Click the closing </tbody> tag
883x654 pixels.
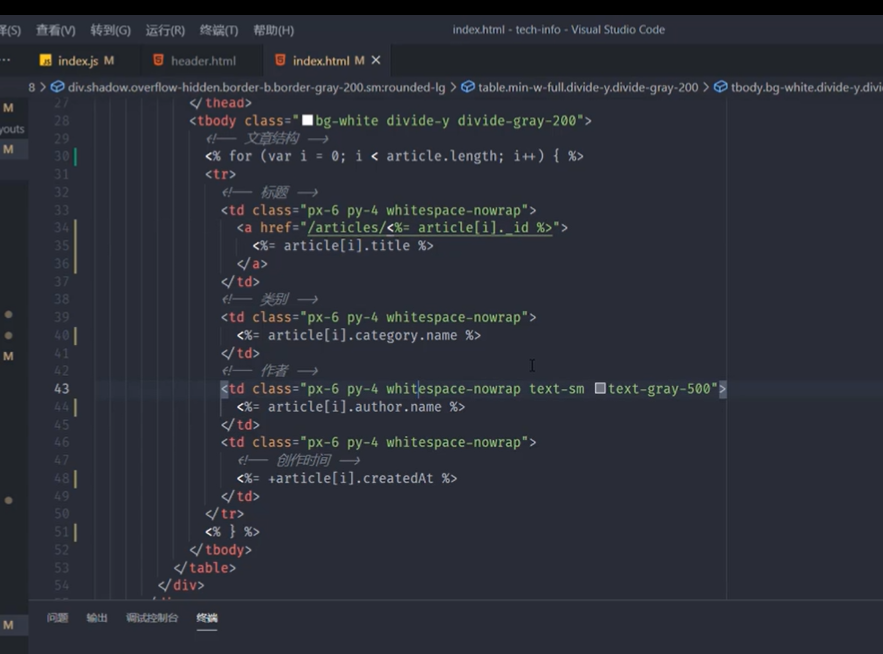[221, 550]
